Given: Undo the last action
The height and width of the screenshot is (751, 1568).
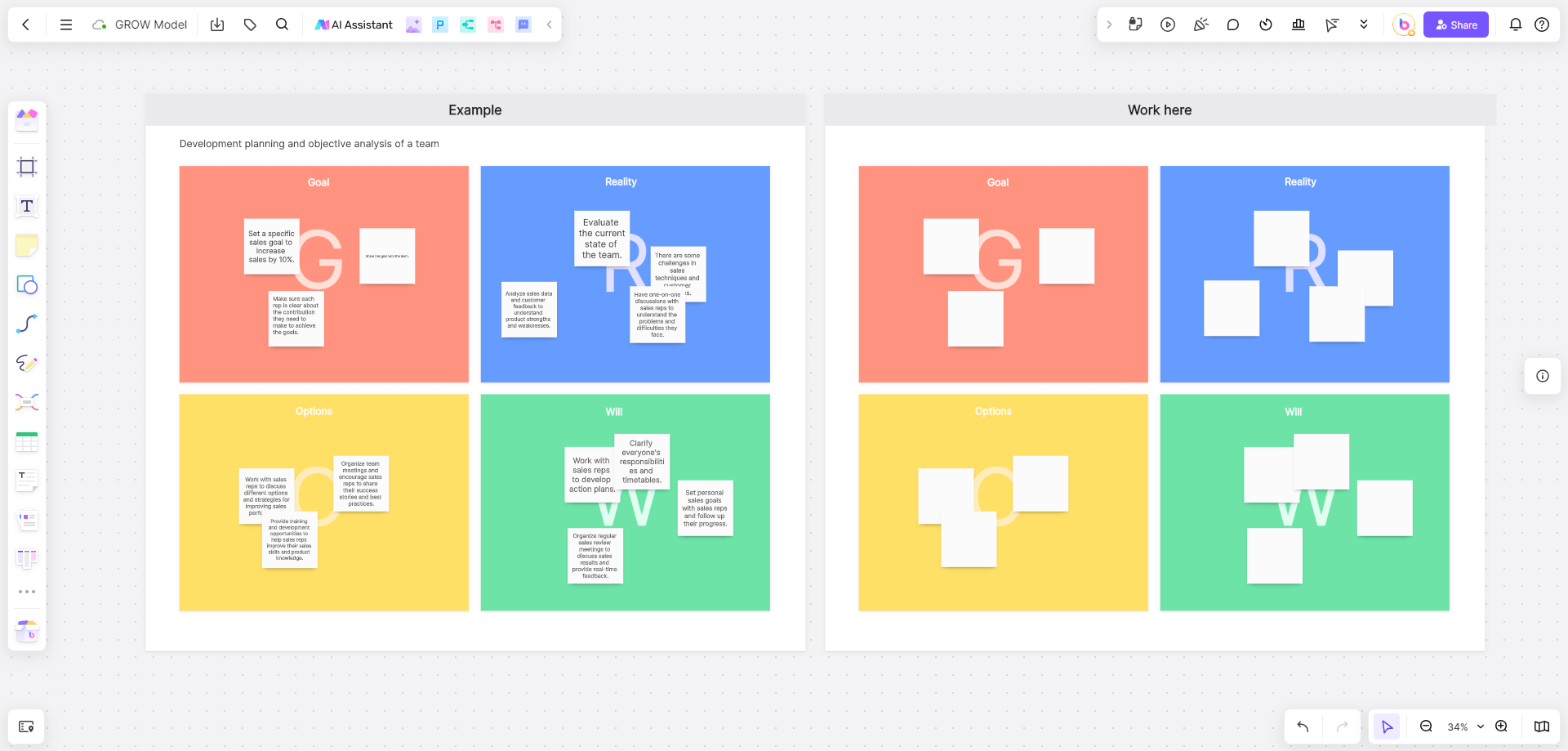Looking at the screenshot, I should pyautogui.click(x=1303, y=726).
